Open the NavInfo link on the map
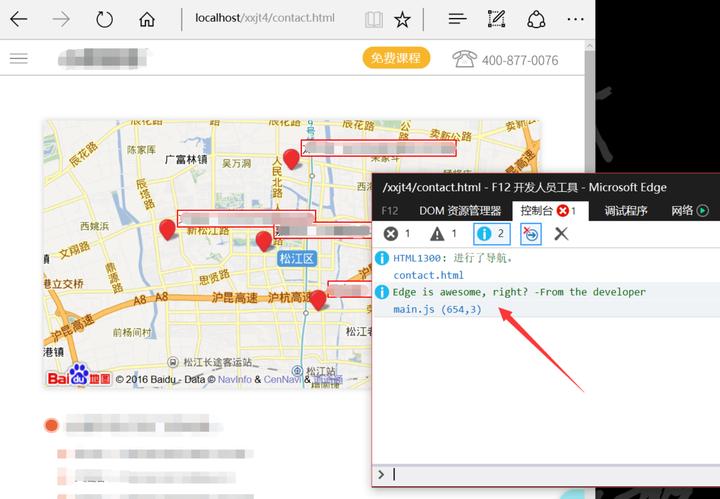 tap(234, 379)
